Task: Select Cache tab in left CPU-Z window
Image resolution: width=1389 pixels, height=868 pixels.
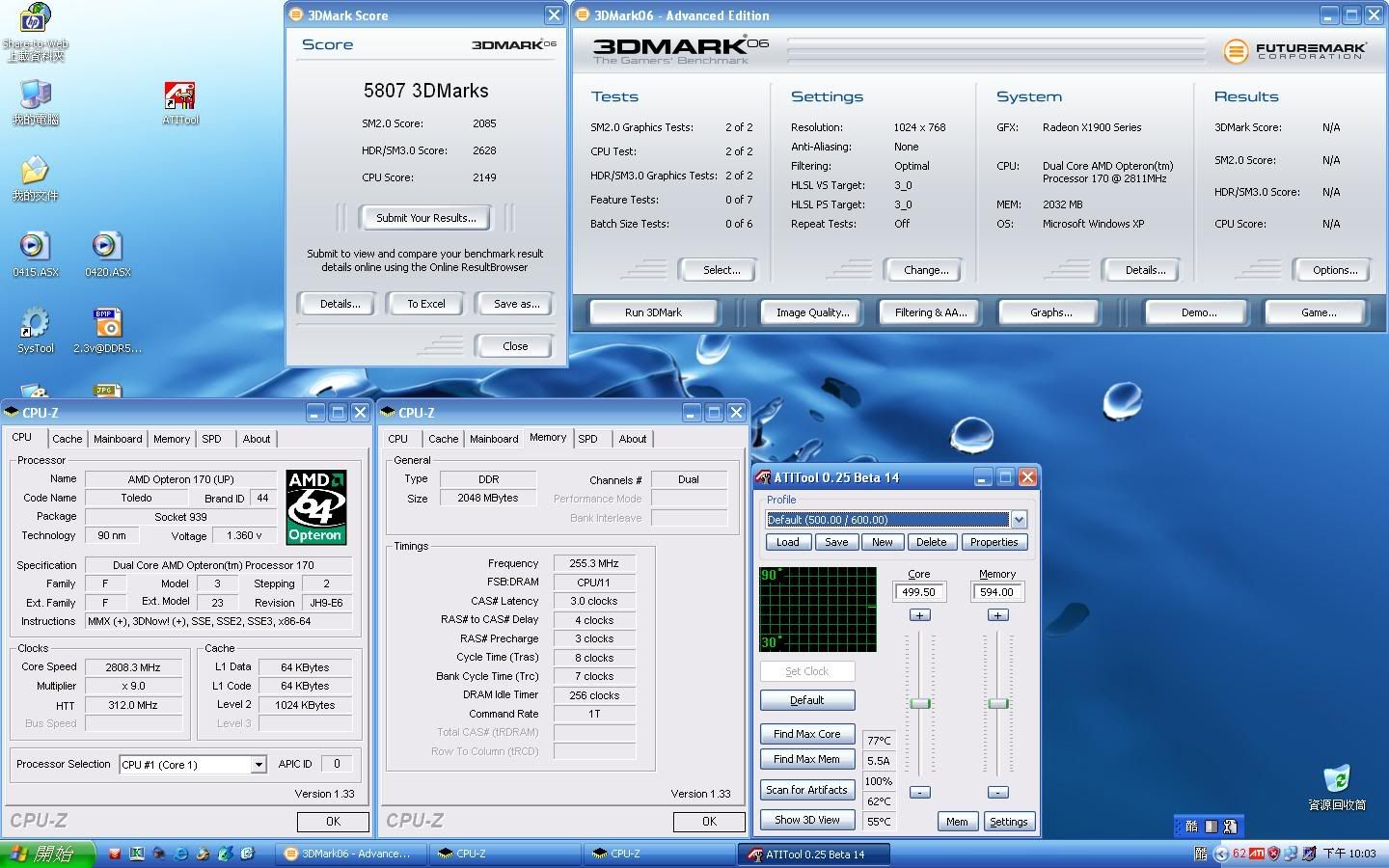Action: click(67, 439)
